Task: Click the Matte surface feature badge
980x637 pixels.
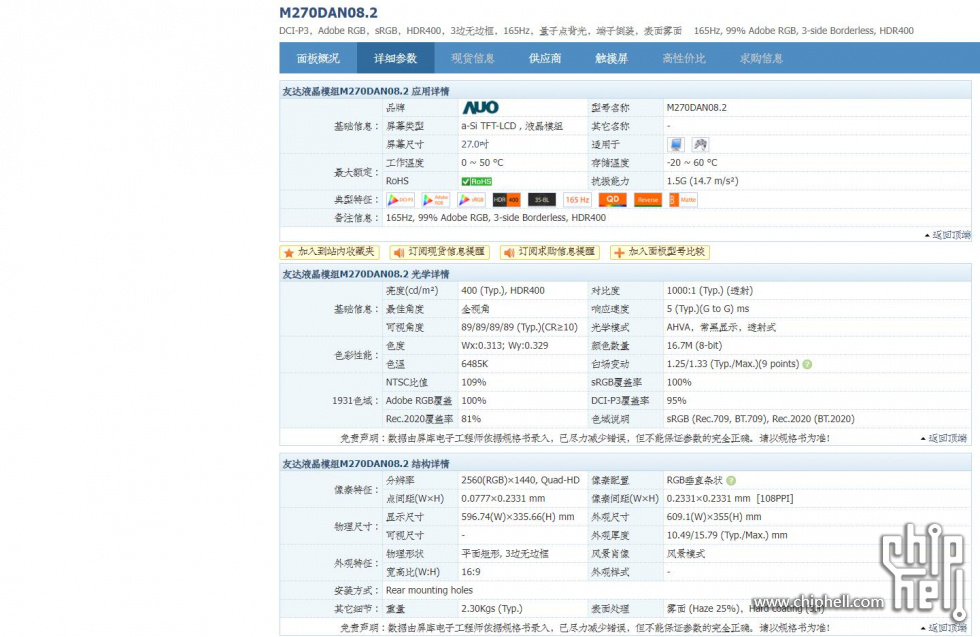Action: (683, 199)
